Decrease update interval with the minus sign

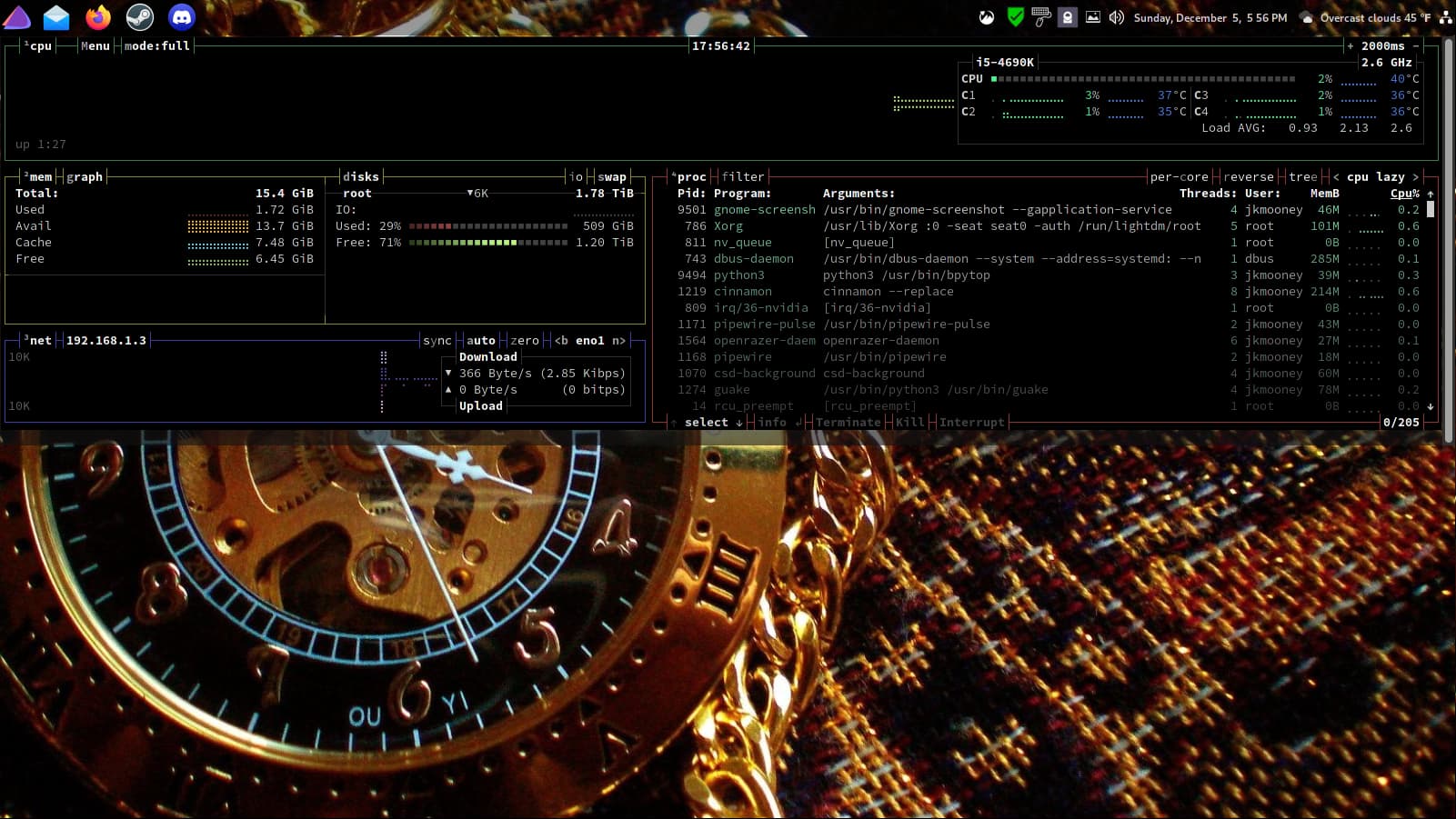(1416, 45)
